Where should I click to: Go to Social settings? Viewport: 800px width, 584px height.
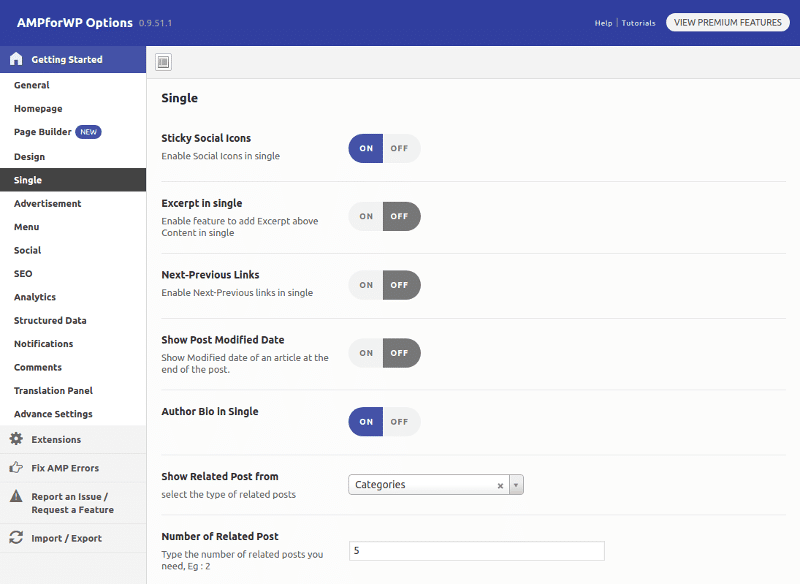click(73, 250)
